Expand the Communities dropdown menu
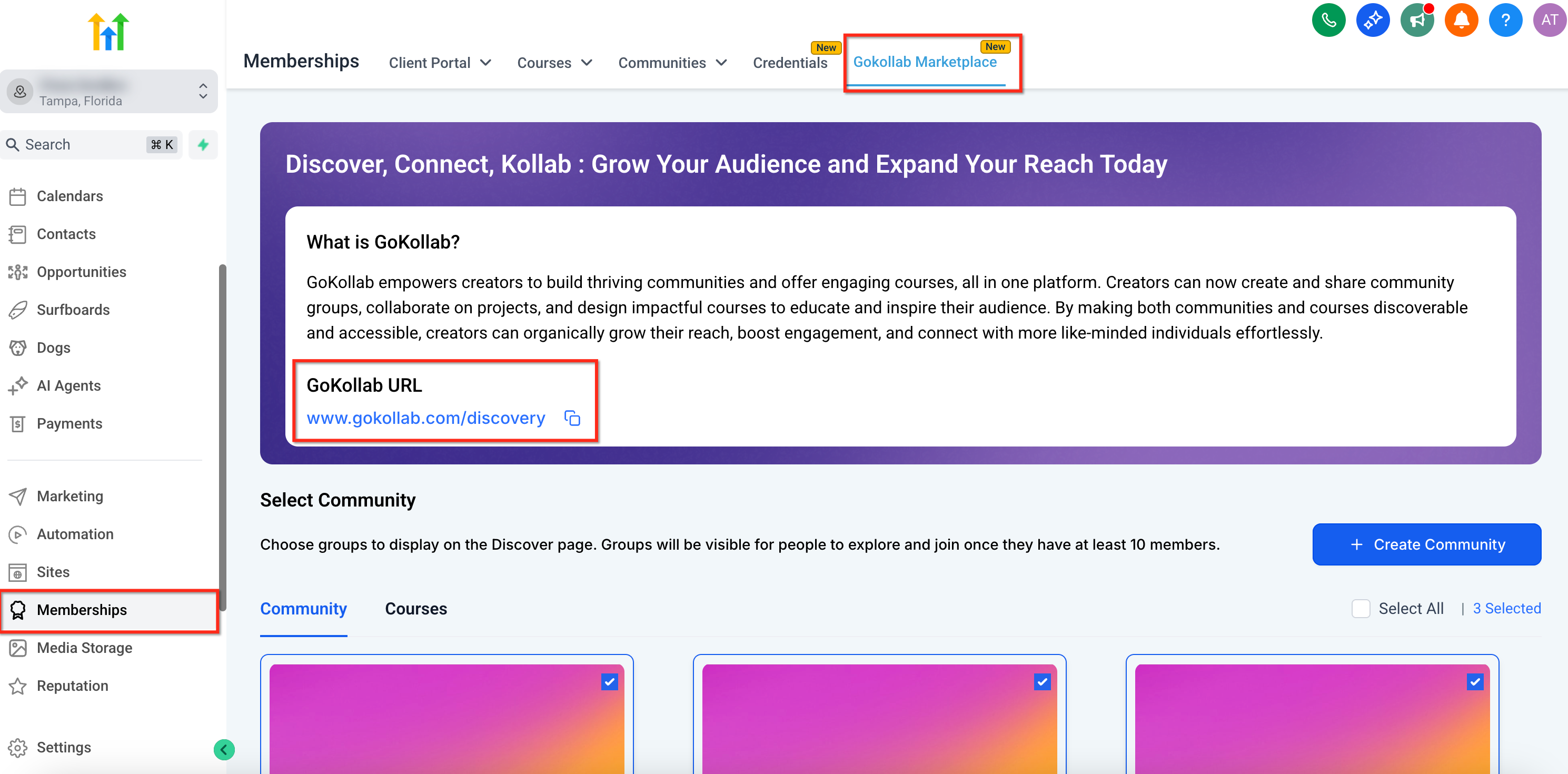 (x=672, y=63)
